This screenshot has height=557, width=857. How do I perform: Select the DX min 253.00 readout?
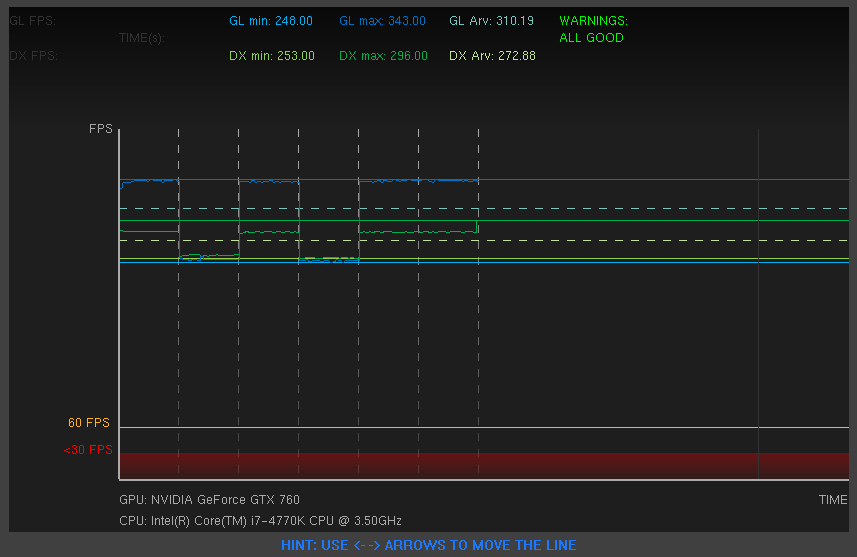pyautogui.click(x=272, y=56)
